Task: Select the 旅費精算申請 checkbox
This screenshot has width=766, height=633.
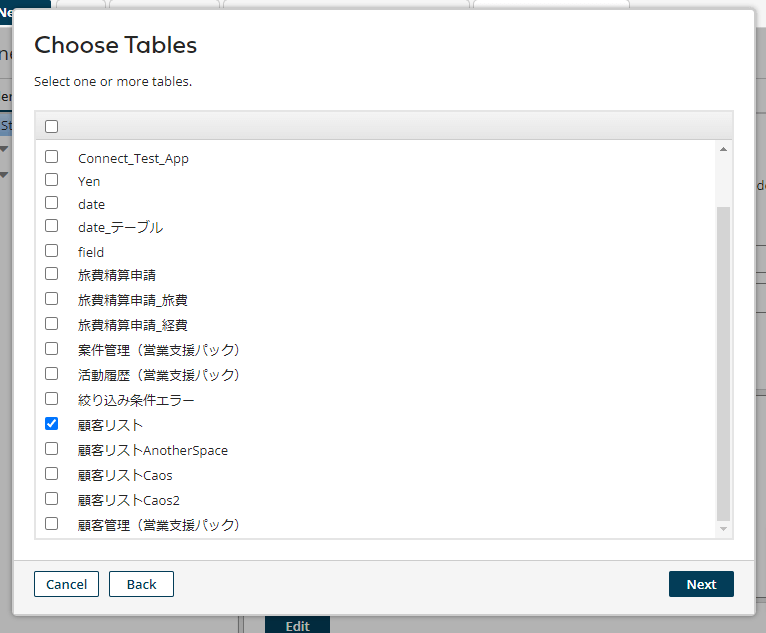Action: [52, 273]
